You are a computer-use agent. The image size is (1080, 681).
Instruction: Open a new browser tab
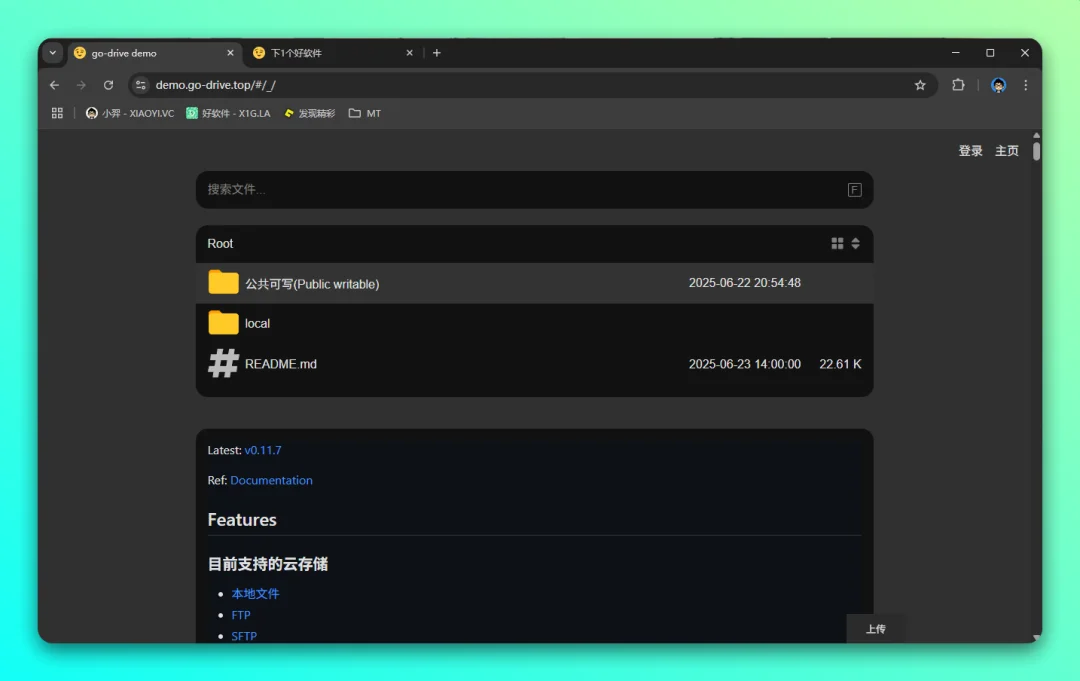tap(437, 53)
